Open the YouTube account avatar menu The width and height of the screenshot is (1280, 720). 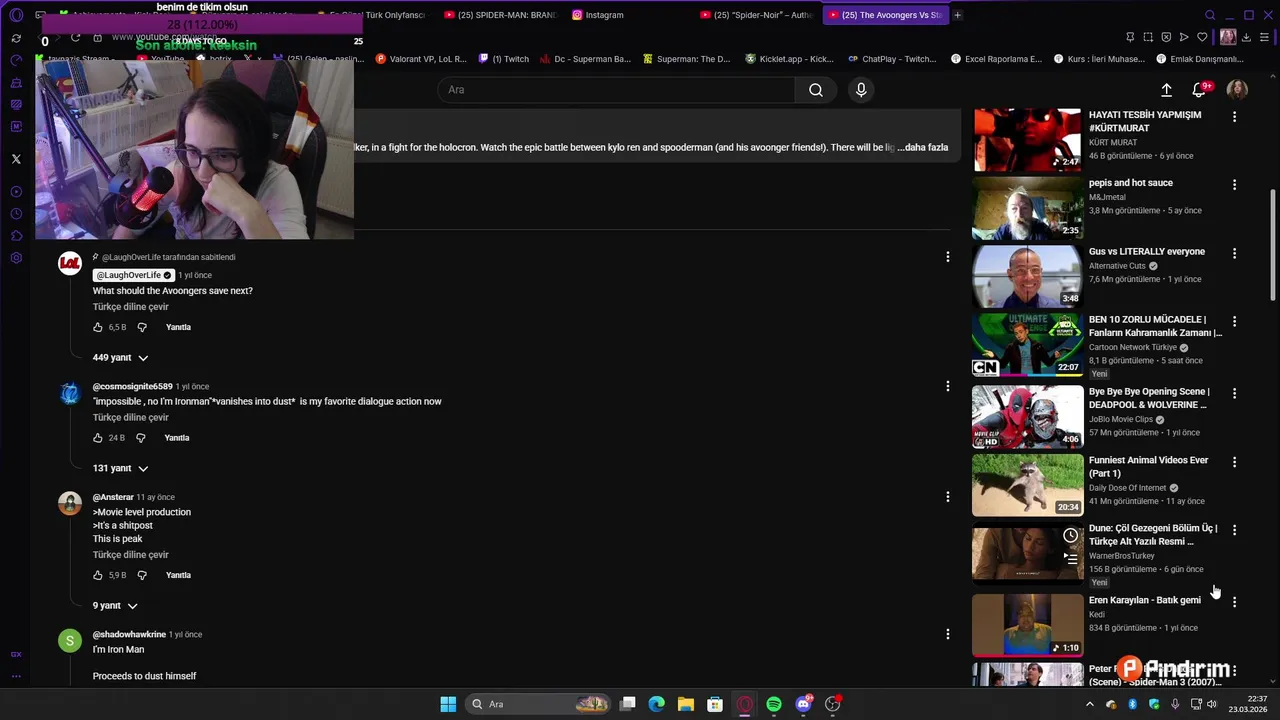click(x=1237, y=90)
